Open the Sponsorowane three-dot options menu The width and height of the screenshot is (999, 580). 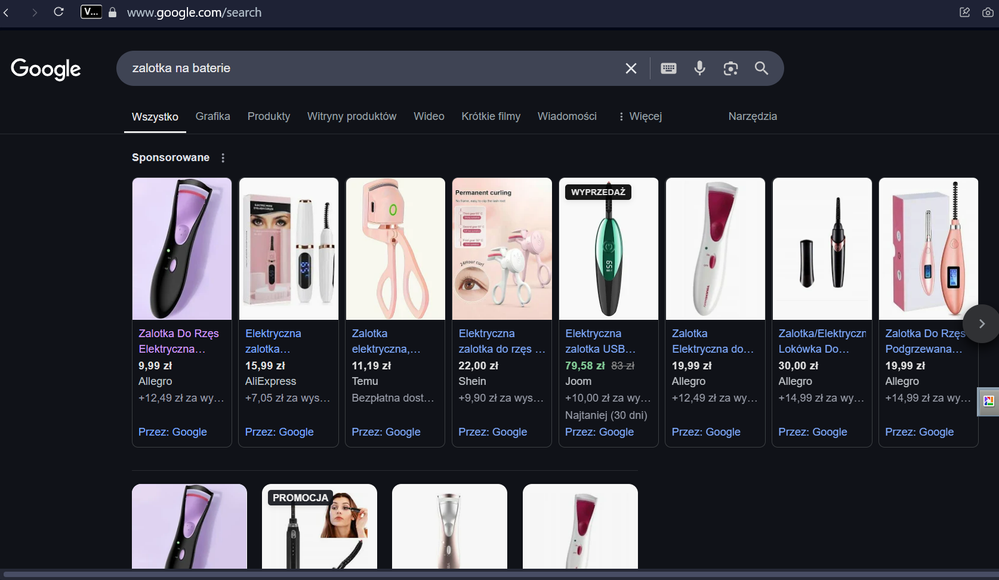pos(223,158)
